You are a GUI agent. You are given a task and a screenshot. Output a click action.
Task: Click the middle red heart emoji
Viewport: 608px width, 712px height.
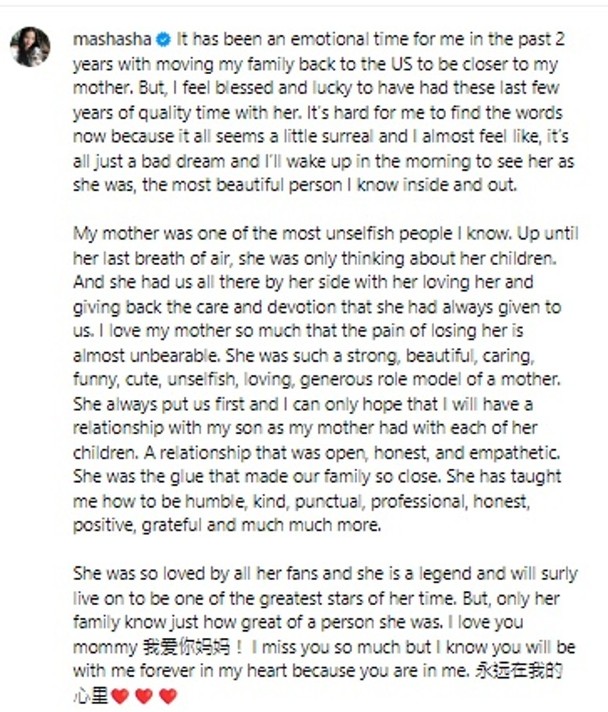pos(144,696)
